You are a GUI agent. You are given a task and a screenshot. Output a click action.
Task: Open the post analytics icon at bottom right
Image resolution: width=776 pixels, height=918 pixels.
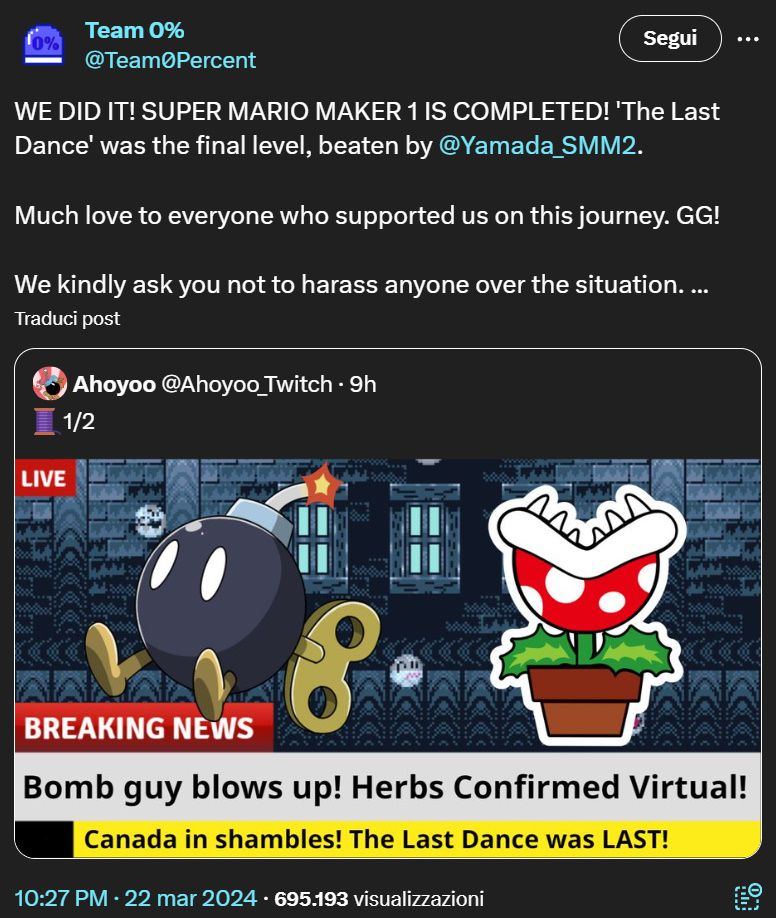point(748,898)
